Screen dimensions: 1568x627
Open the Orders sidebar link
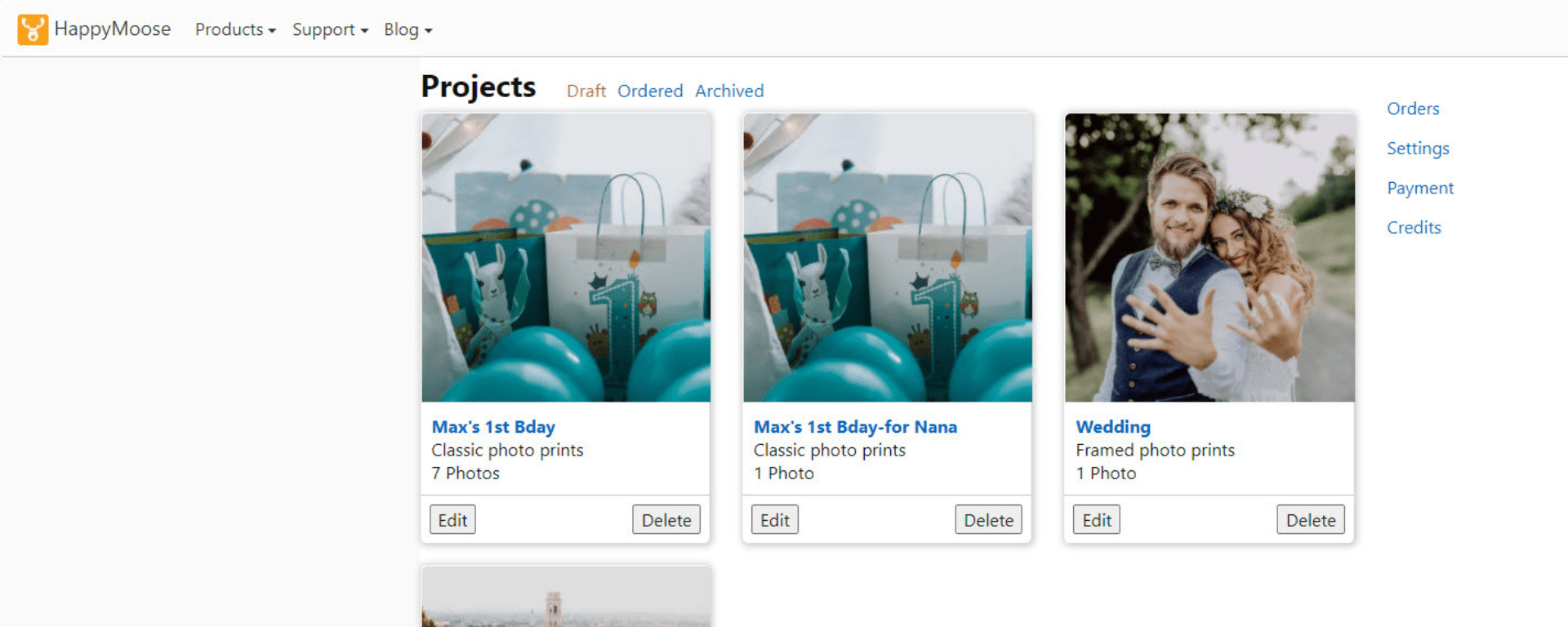pos(1413,109)
